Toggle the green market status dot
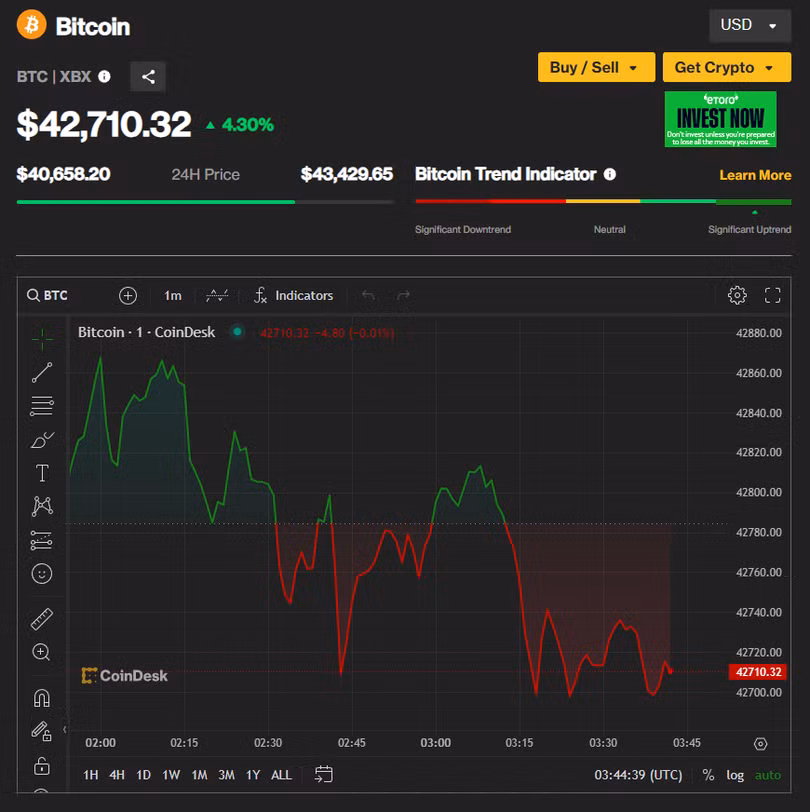 (x=237, y=331)
